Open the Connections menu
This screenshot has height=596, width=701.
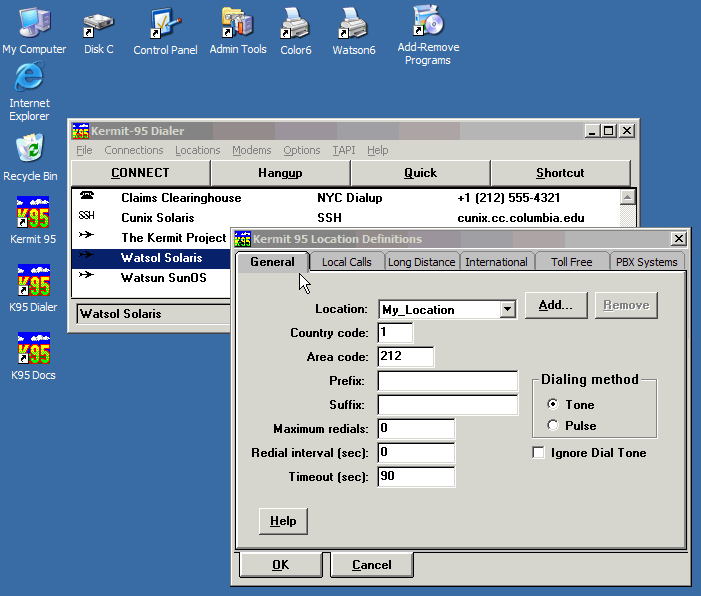pos(133,151)
